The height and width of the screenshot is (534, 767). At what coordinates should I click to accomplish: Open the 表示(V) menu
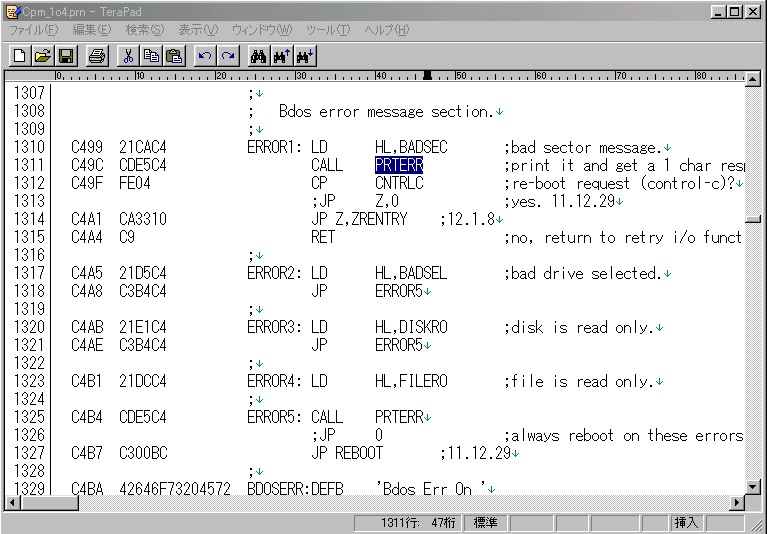198,30
